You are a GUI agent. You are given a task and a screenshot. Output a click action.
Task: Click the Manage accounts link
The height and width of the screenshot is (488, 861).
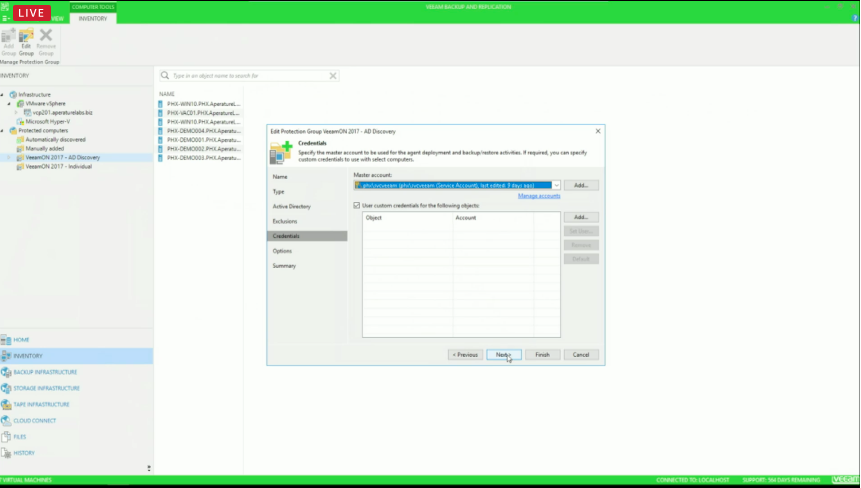point(538,196)
